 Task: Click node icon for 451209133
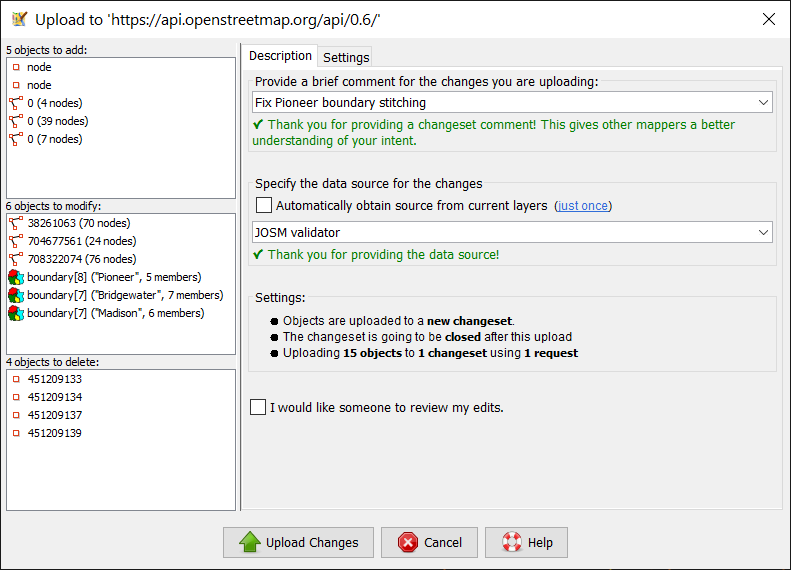[x=16, y=379]
